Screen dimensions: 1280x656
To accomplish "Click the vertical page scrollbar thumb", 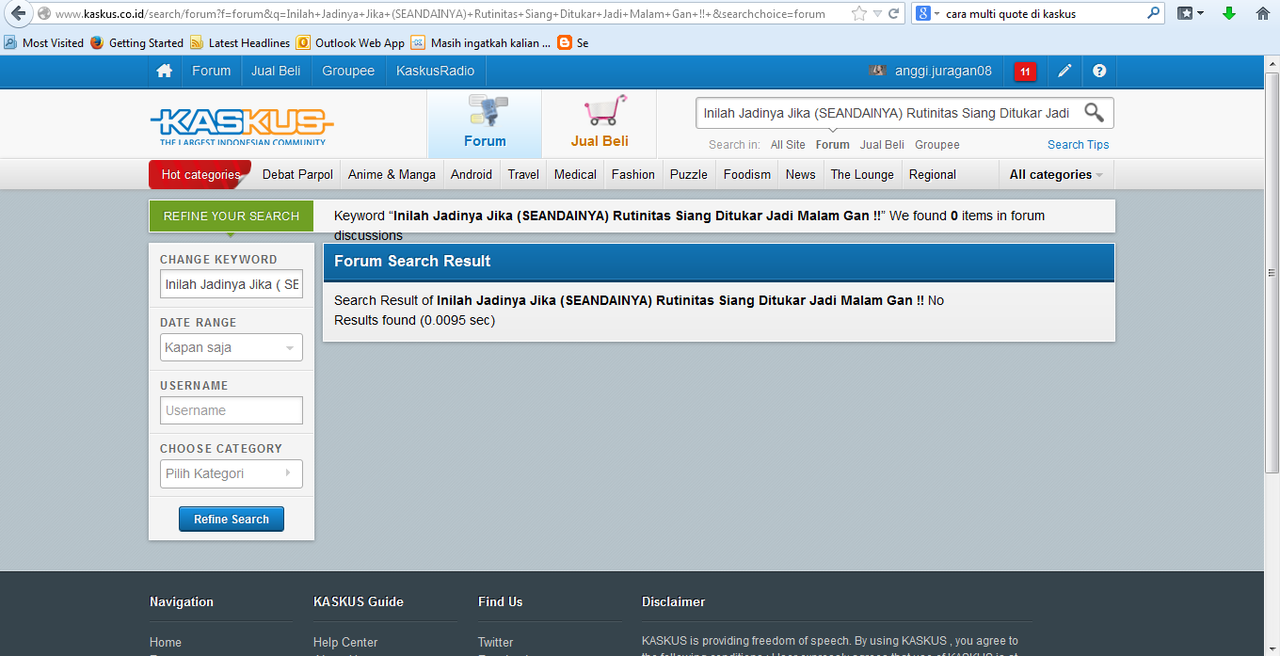I will point(1272,272).
